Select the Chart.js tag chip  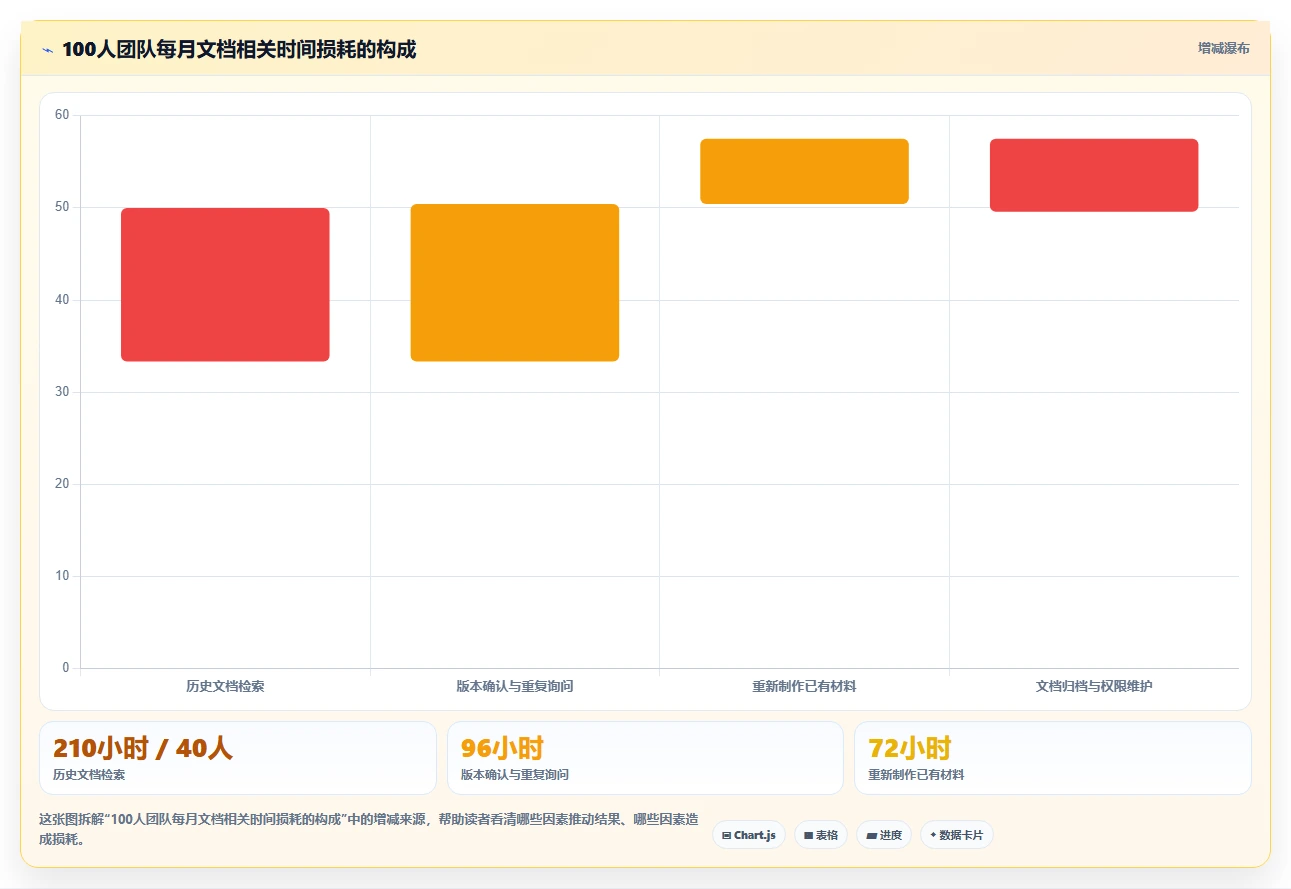pos(749,835)
